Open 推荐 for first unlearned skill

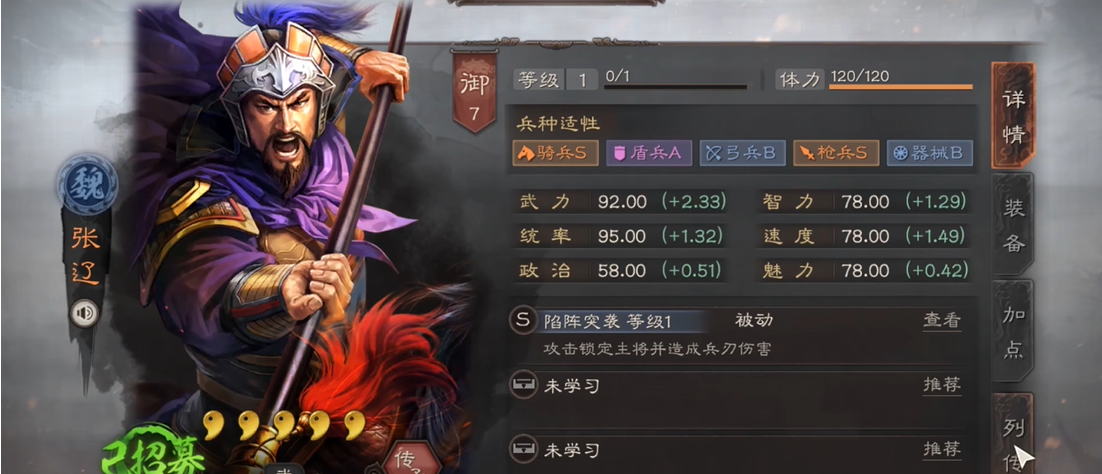click(942, 385)
